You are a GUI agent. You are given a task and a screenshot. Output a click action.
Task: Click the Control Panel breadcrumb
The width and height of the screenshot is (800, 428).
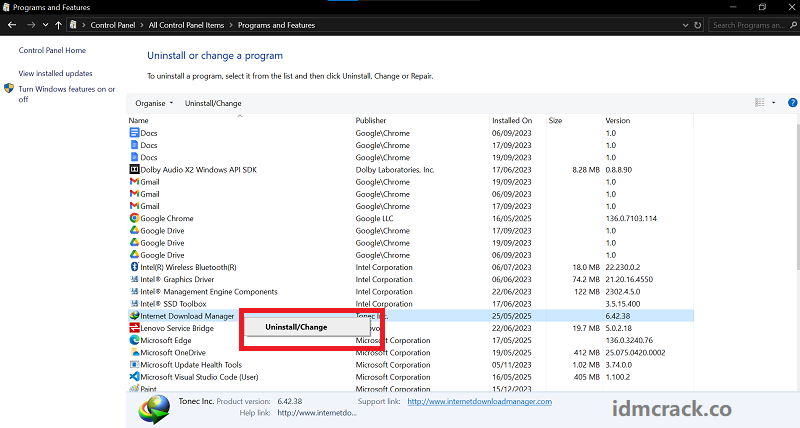pos(113,25)
